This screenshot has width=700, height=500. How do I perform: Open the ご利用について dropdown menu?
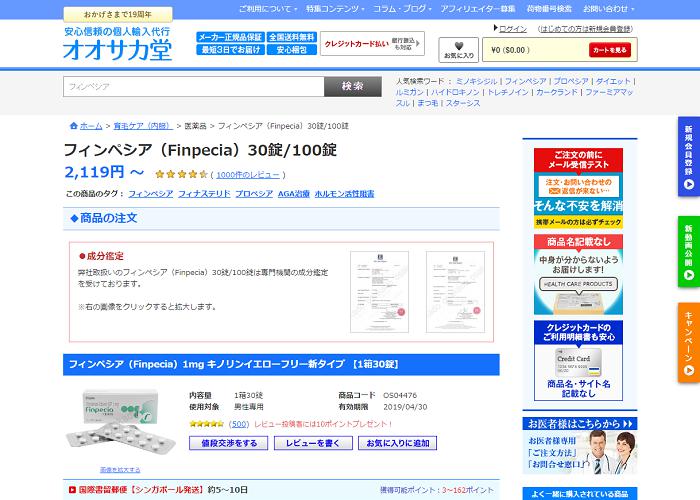click(x=268, y=8)
